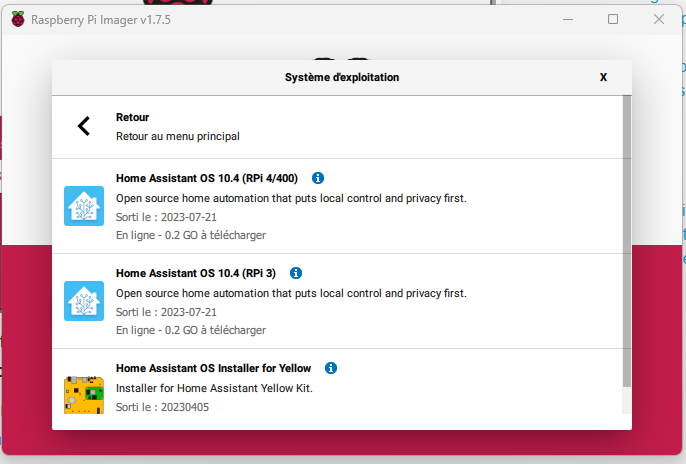Click the back chevron arrow icon
The height and width of the screenshot is (464, 686).
84,126
